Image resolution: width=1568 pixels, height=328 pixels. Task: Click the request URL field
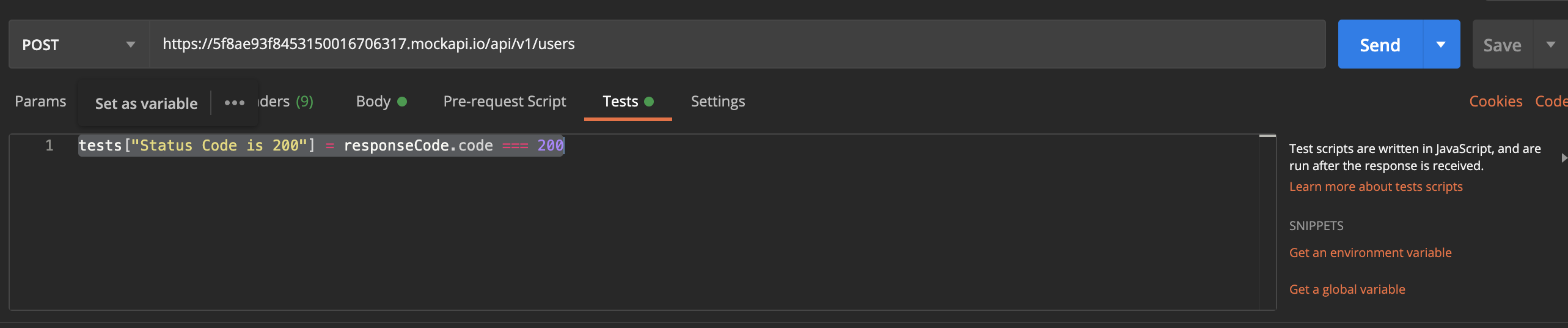pos(733,44)
